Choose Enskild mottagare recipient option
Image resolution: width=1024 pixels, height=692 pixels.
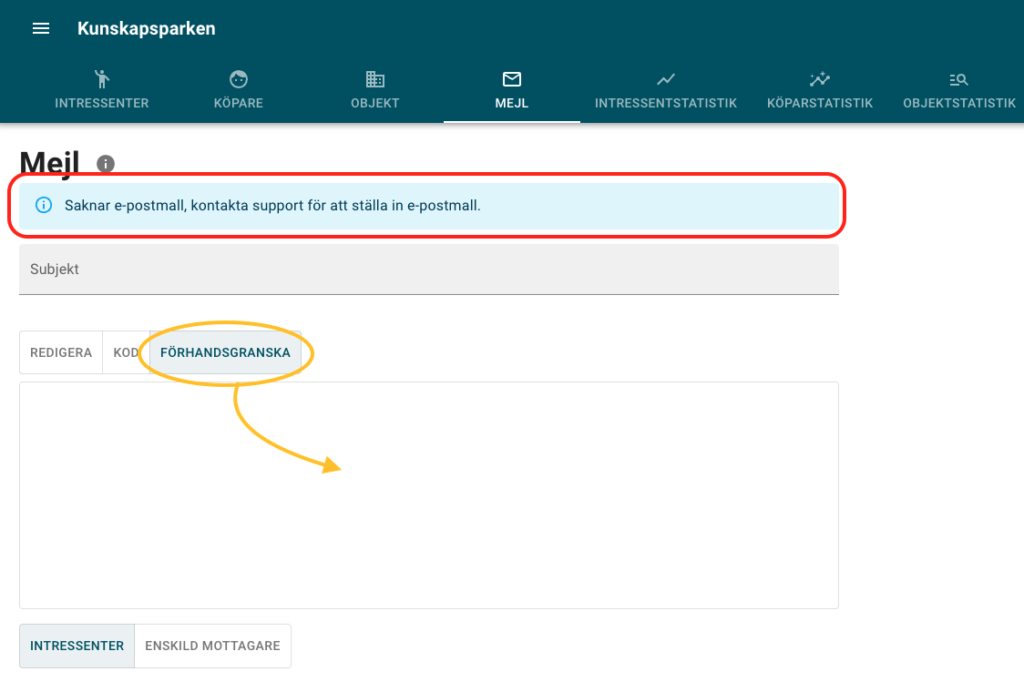[212, 646]
